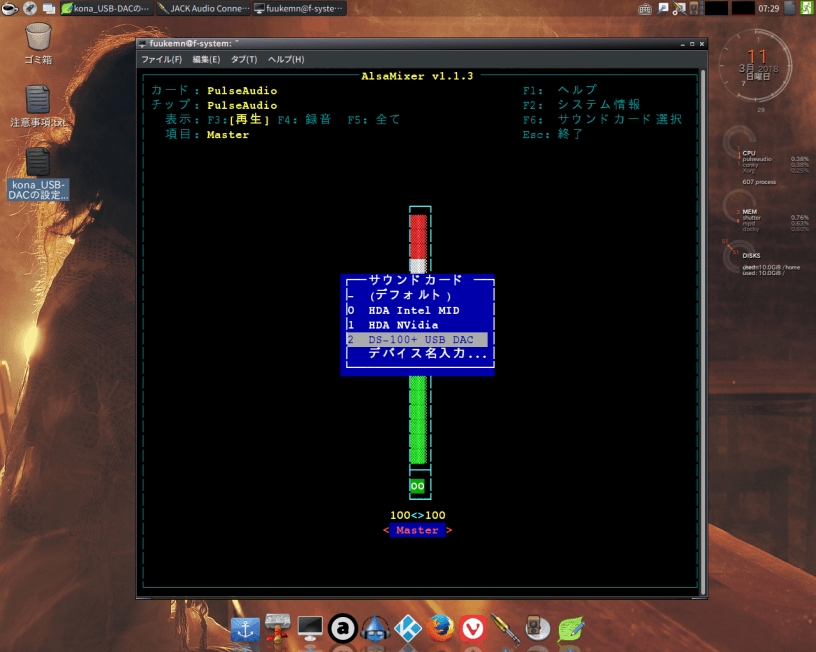Select HDA Intel MID sound card
Screen dimensions: 816x652
tap(417, 310)
